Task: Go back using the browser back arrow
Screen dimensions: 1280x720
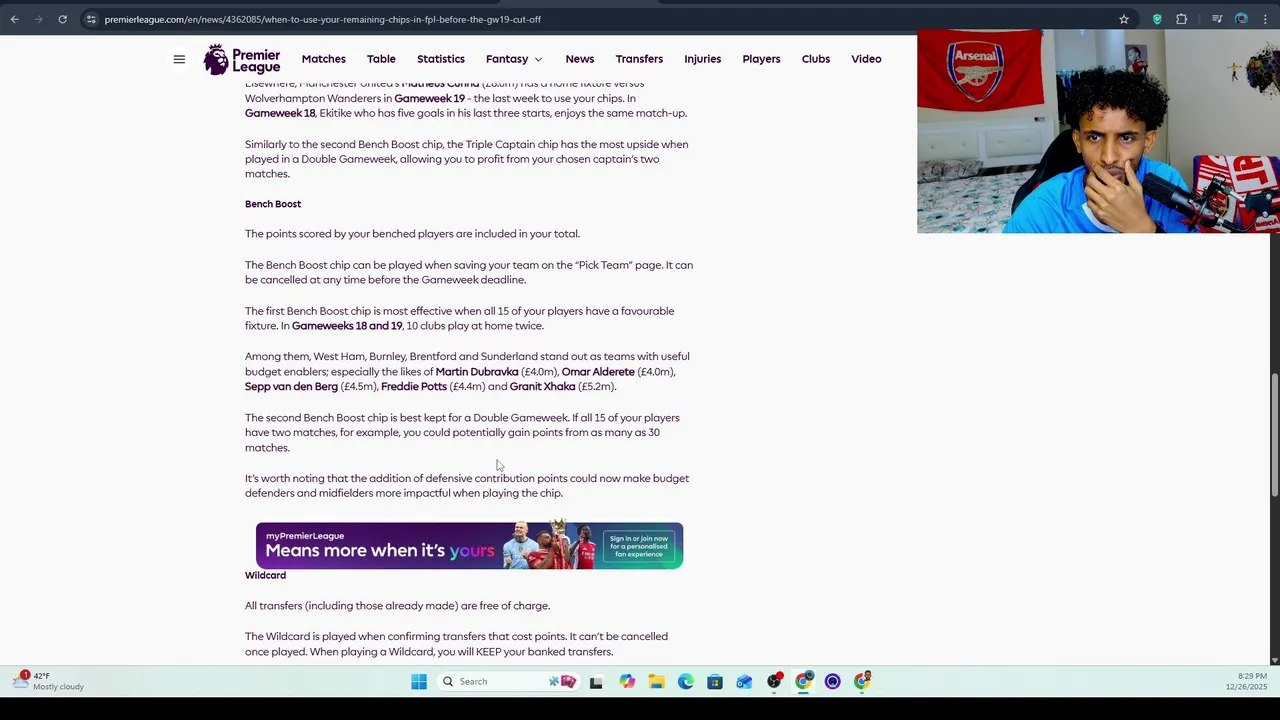Action: (15, 19)
